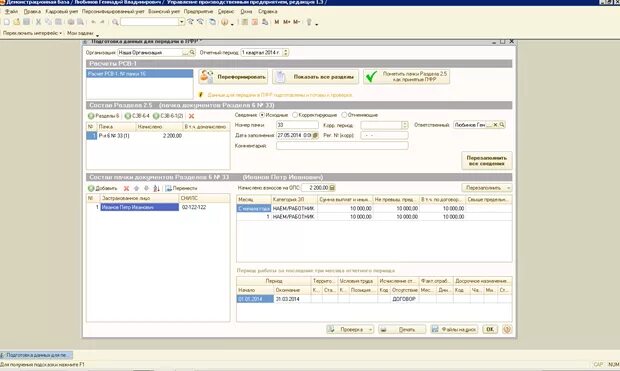This screenshot has height=371, width=620.
Task: Open the Файл menu
Action: (x=11, y=11)
